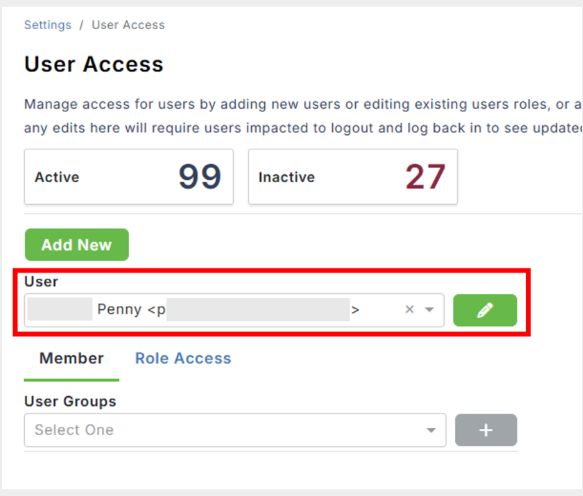Click the Inactive users card
583x496 pixels.
pos(353,177)
